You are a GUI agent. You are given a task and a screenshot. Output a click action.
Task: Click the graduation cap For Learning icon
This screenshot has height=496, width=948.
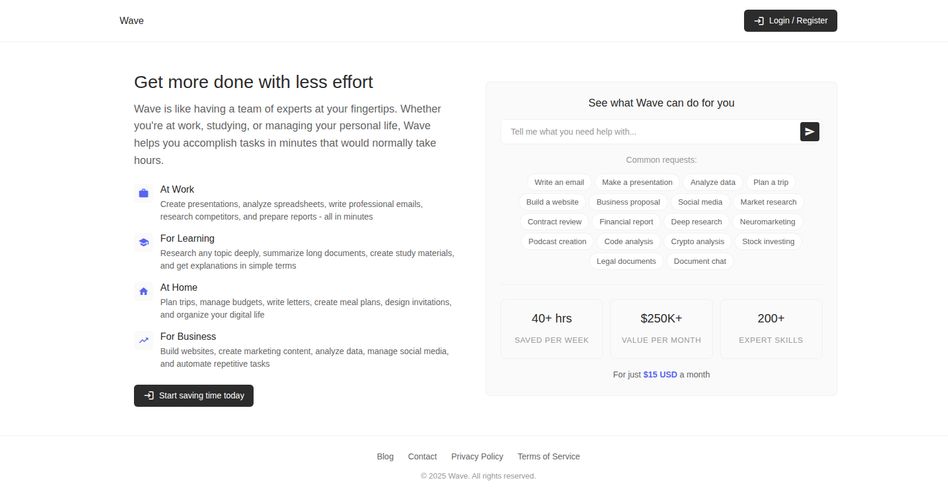pyautogui.click(x=143, y=243)
